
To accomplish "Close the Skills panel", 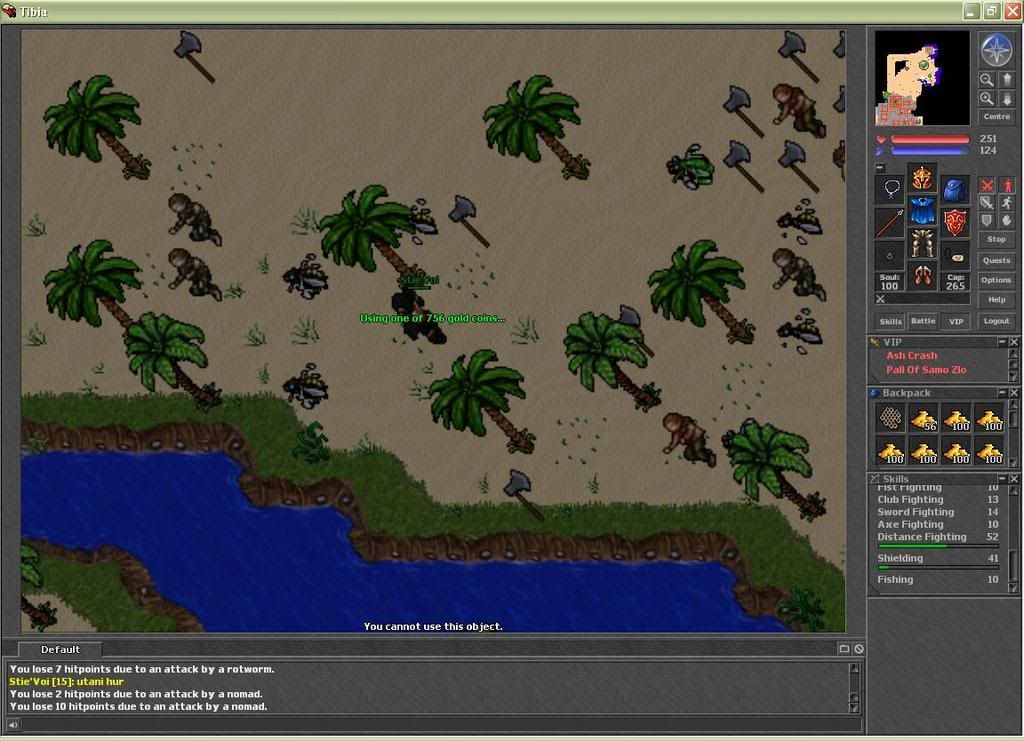I will 1014,479.
